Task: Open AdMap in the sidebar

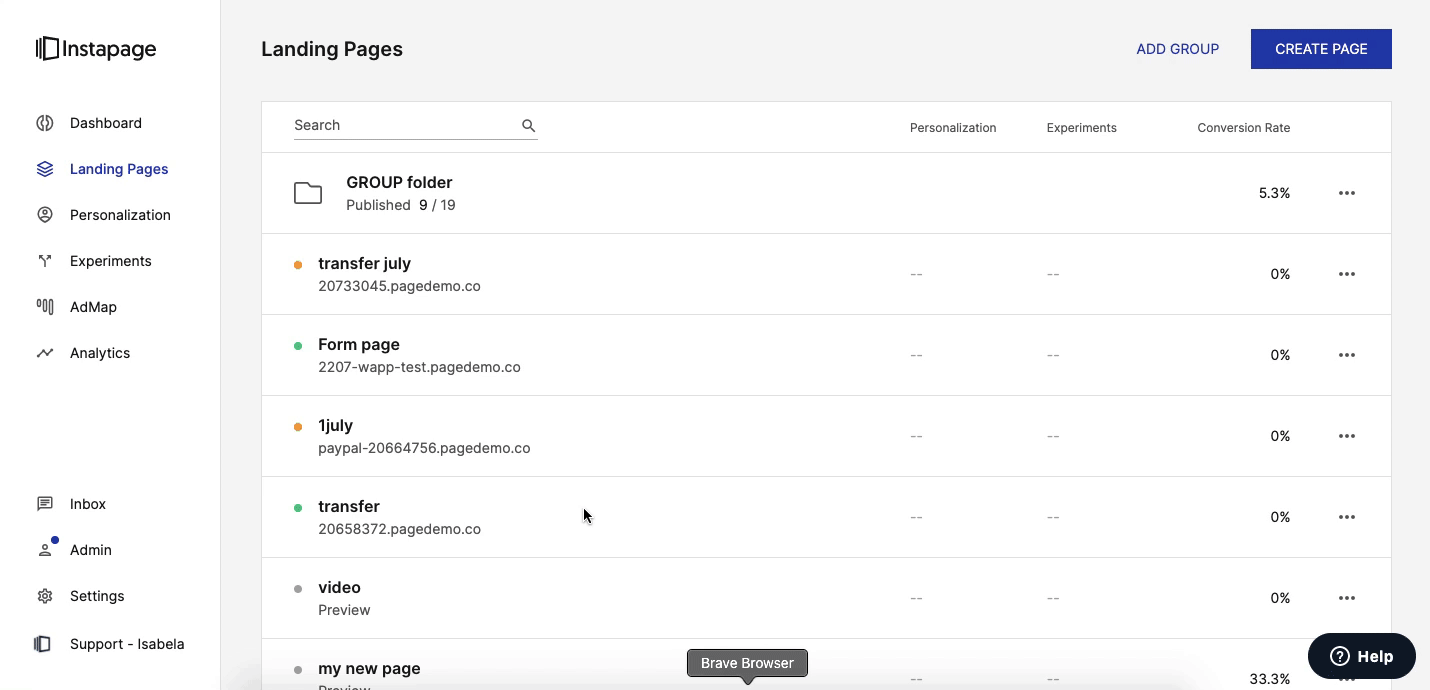Action: [93, 307]
